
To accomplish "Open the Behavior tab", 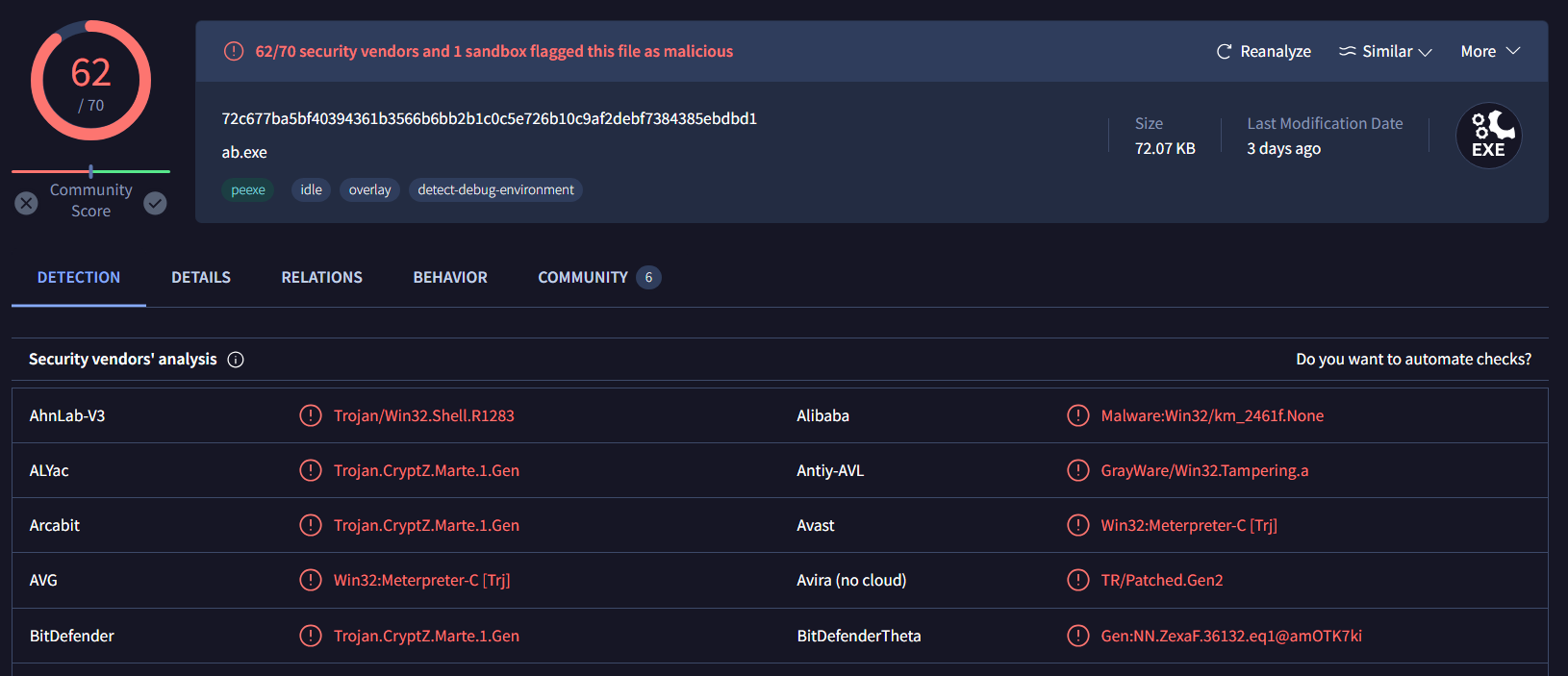I will coord(450,277).
